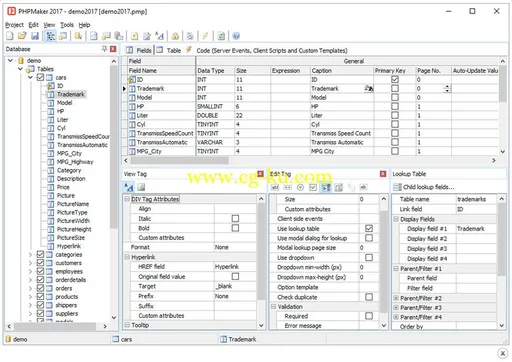This screenshot has width=512, height=362.
Task: Collapse DIV Tag Attributes section
Action: pos(127,199)
